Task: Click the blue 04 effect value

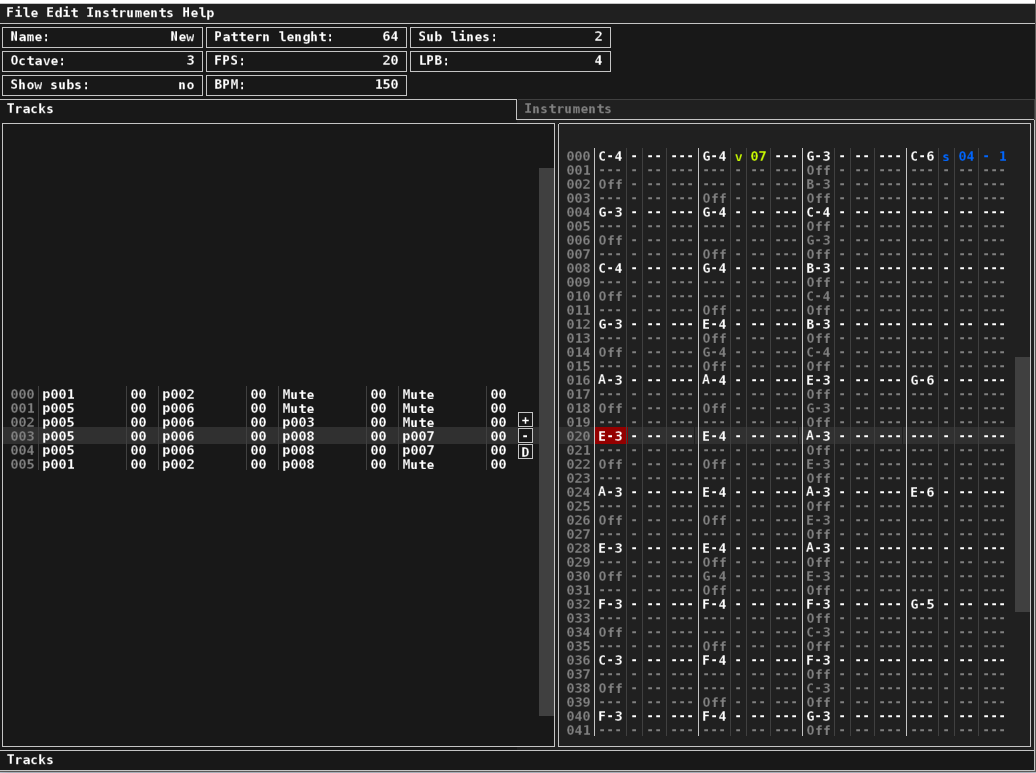Action: coord(966,157)
